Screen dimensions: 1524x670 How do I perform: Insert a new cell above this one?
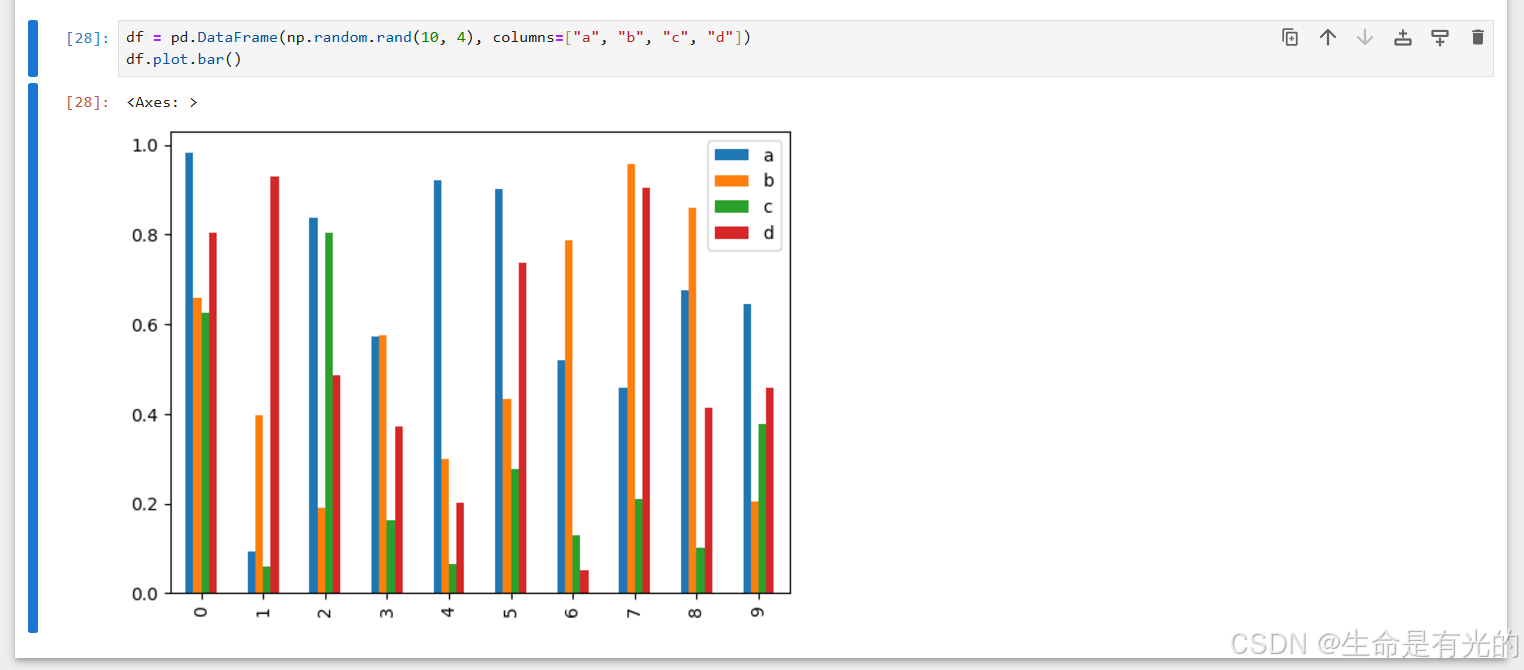(1402, 37)
